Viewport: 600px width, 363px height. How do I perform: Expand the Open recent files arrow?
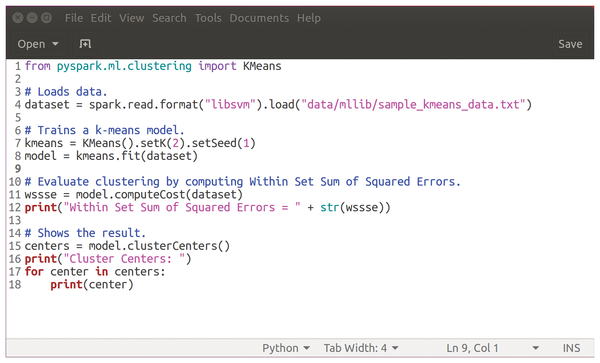coord(55,44)
